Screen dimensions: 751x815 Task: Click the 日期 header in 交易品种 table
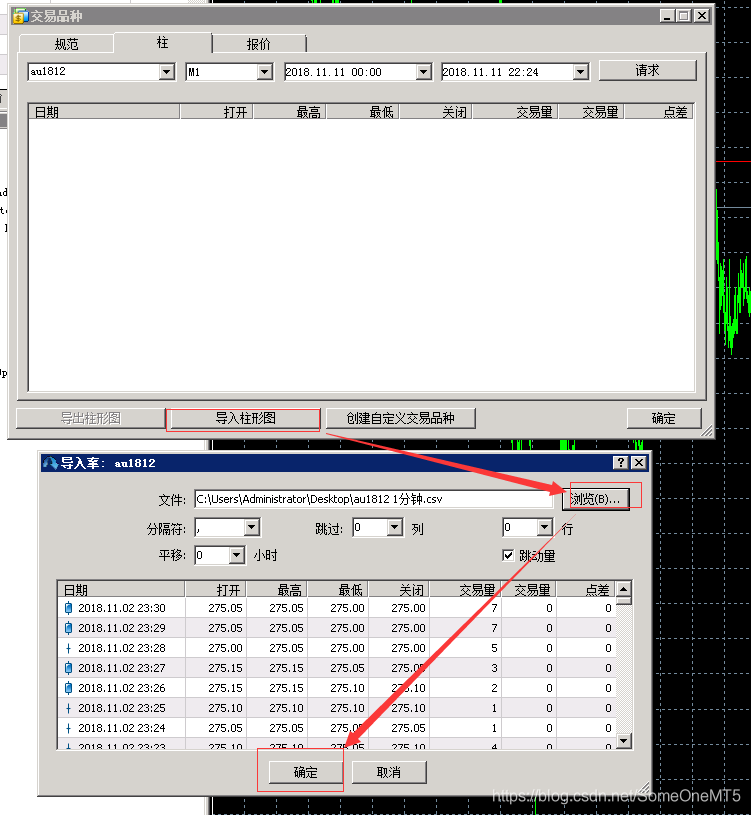104,112
